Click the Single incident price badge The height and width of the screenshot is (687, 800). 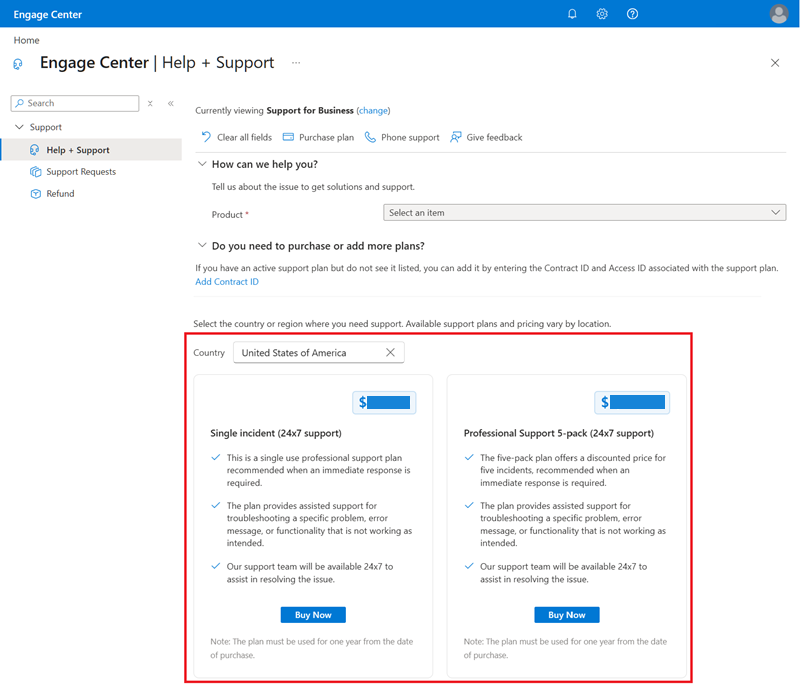(384, 402)
